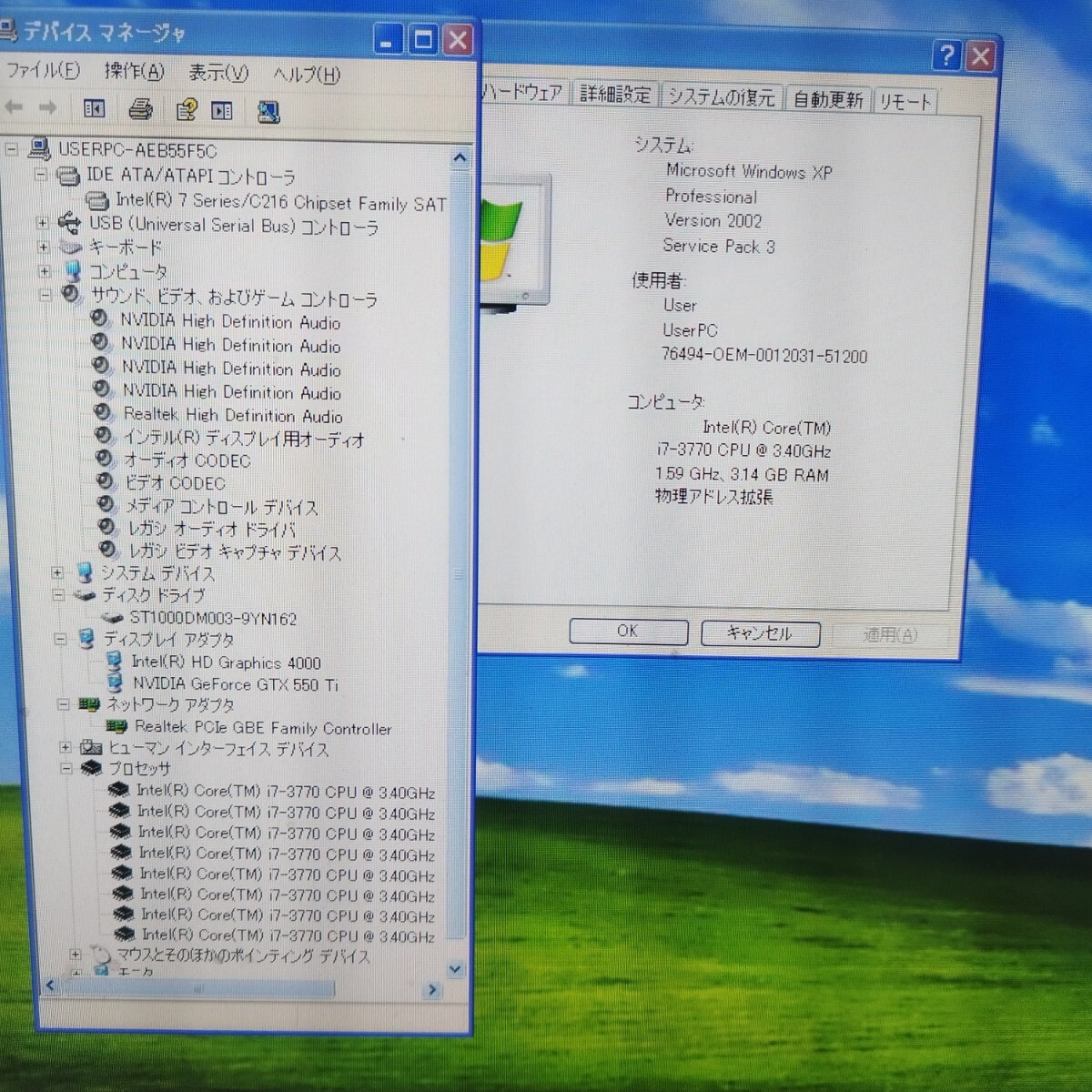Collapse the USERPC-AEB55F5C root node

12,149
